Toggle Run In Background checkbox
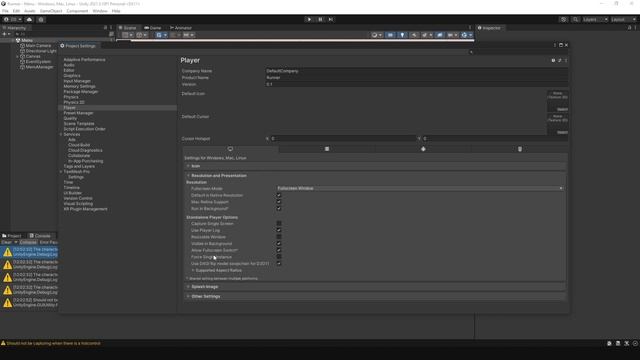This screenshot has width=640, height=360. tap(279, 208)
